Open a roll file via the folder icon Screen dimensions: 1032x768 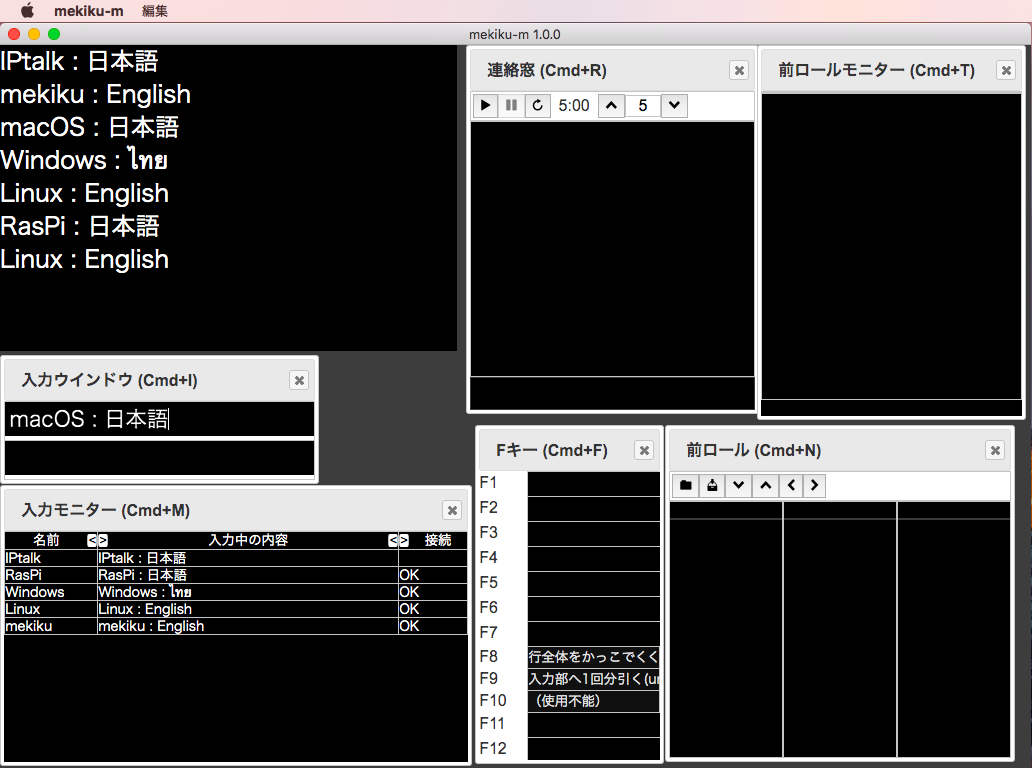684,485
